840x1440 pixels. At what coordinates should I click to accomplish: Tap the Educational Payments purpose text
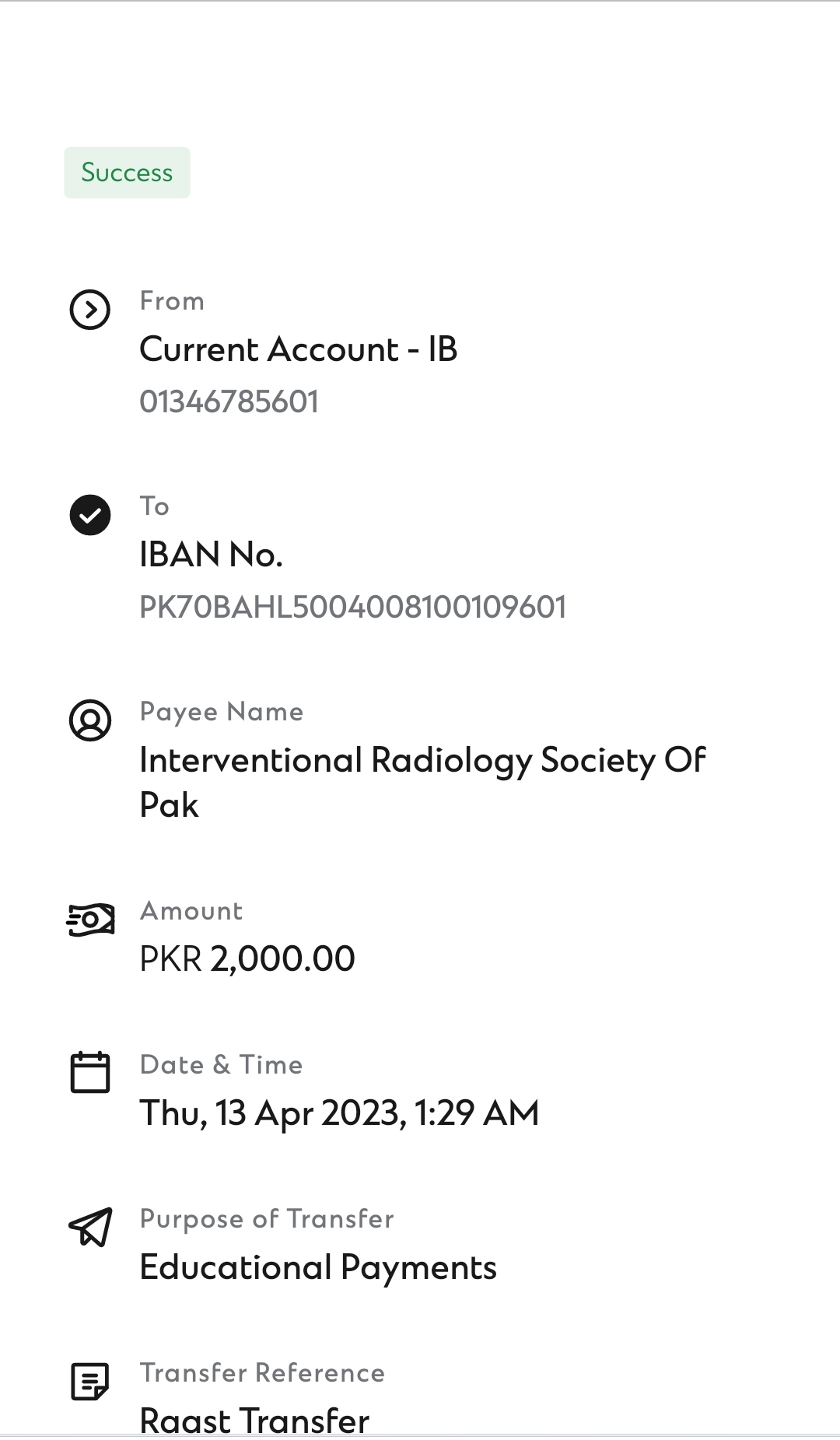coord(317,1267)
